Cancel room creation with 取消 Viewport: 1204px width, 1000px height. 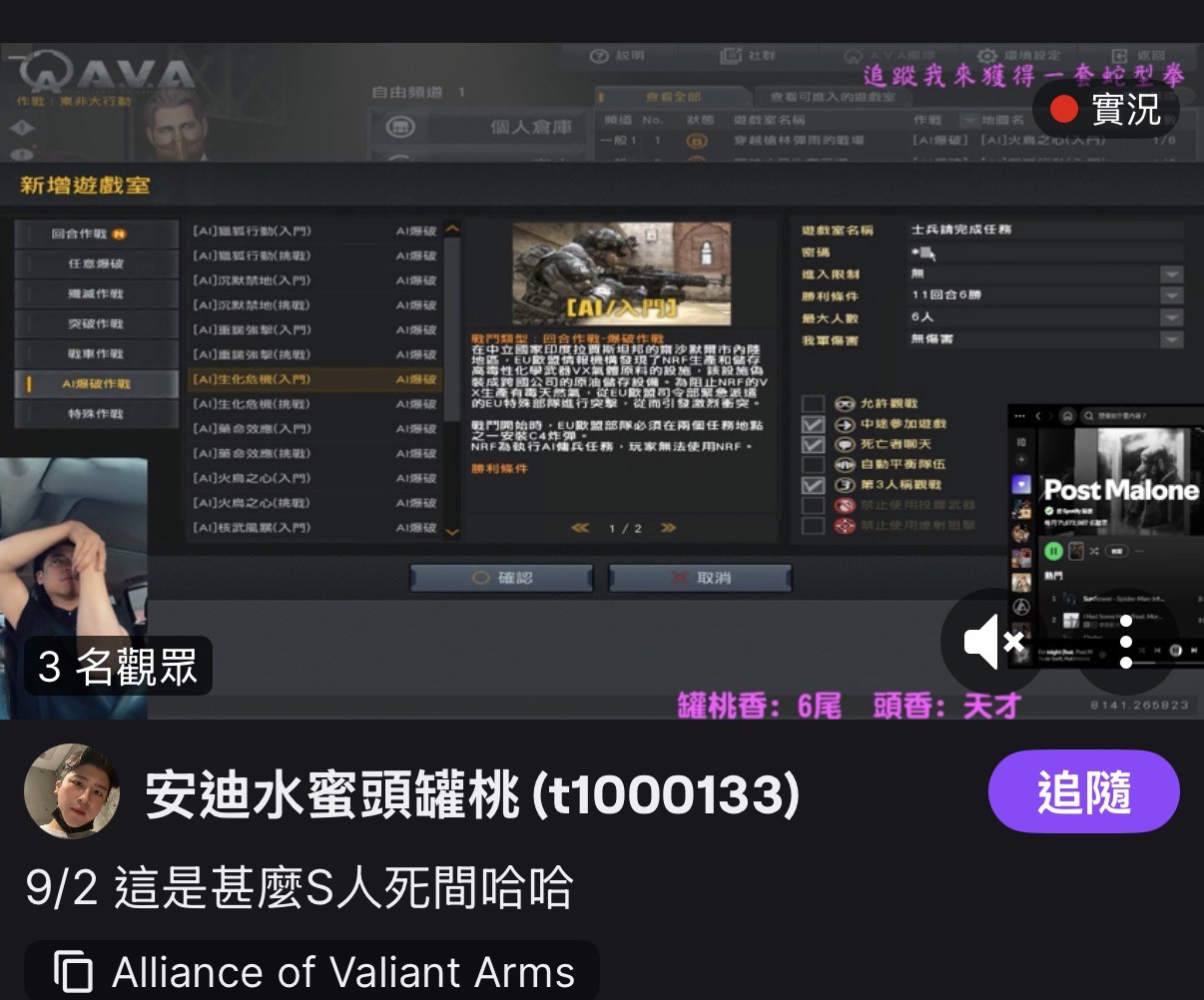[700, 578]
